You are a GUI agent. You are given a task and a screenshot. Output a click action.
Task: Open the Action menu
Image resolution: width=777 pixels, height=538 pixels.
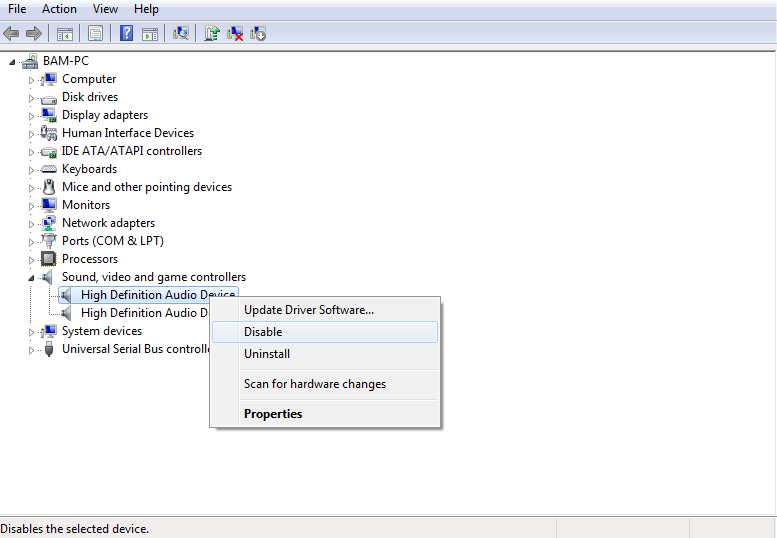[x=59, y=9]
